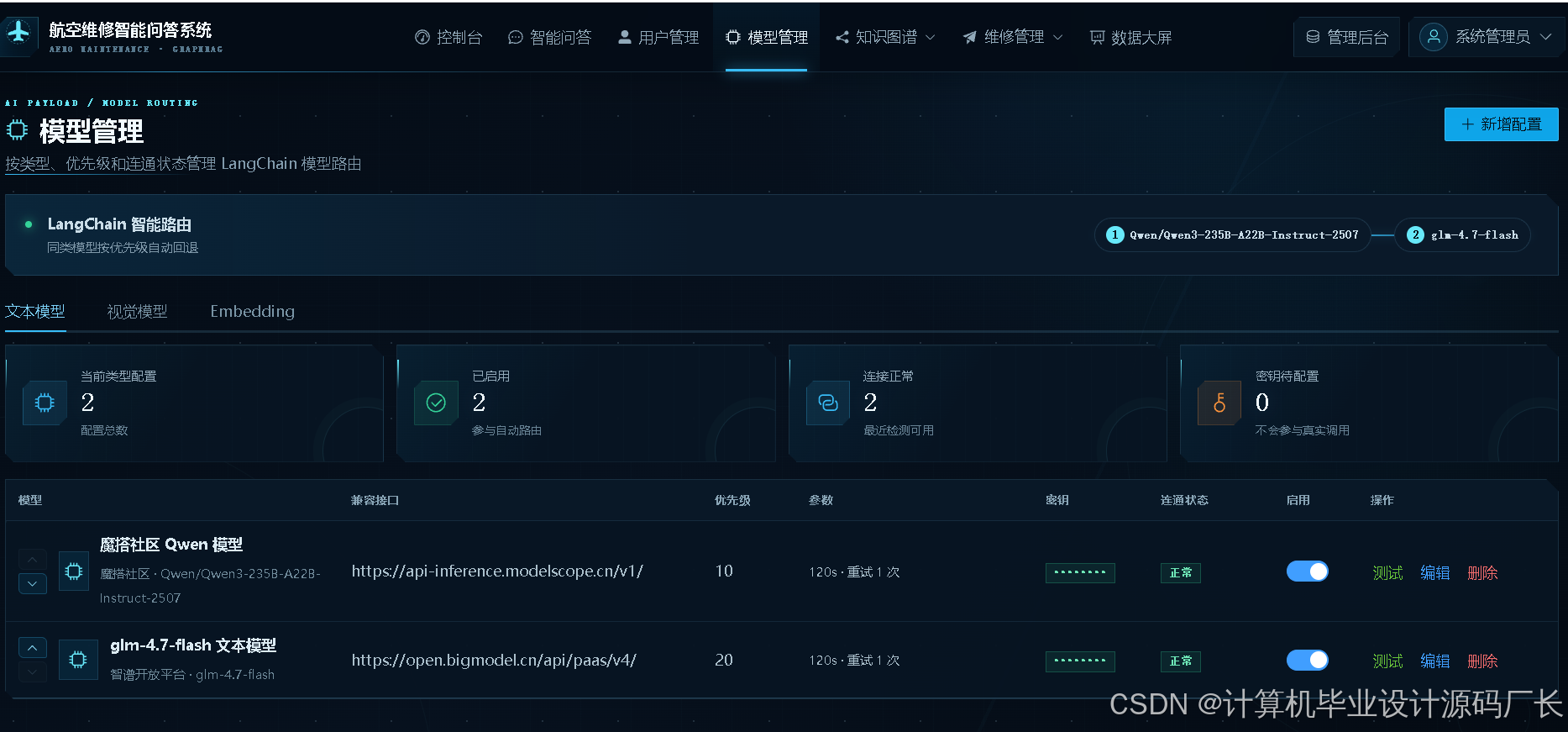Move 魔搭社区 Qwen 模型 row down
Viewport: 1568px width, 732px height.
(x=32, y=583)
